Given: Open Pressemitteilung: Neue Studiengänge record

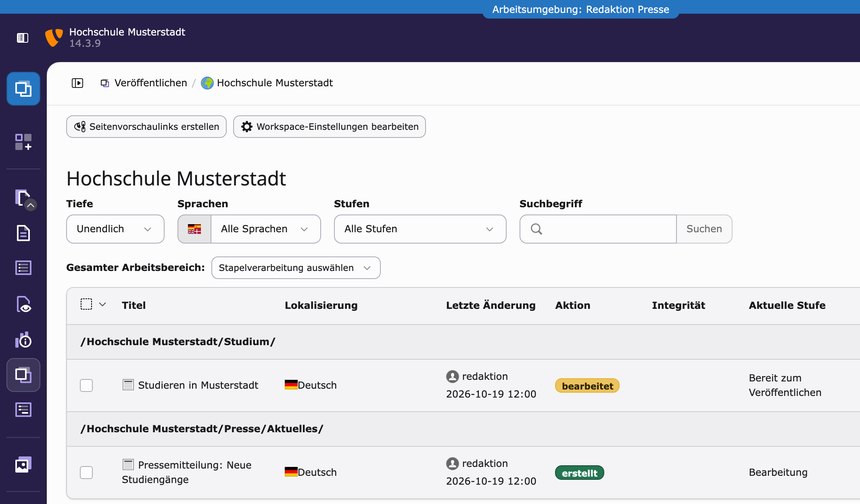Looking at the screenshot, I should pos(186,472).
